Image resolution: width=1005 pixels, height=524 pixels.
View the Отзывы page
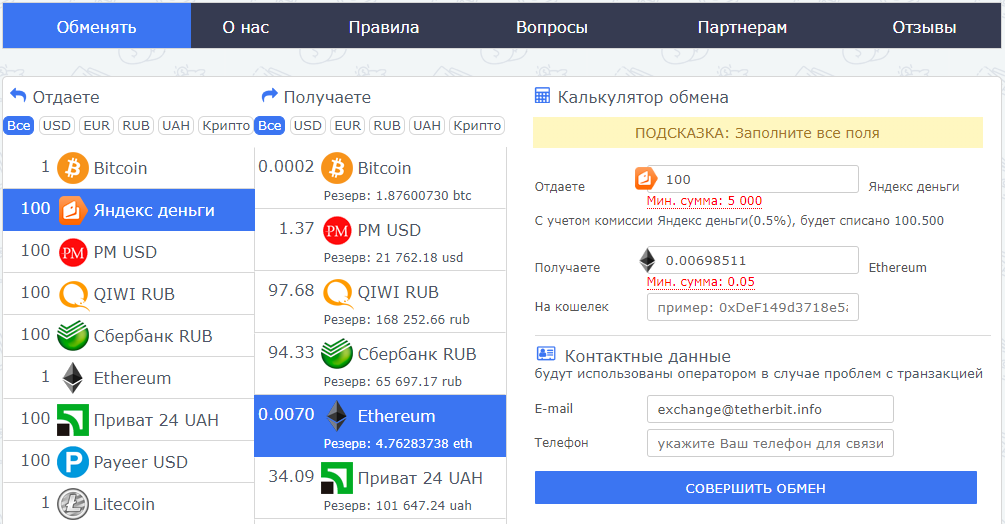click(x=924, y=27)
